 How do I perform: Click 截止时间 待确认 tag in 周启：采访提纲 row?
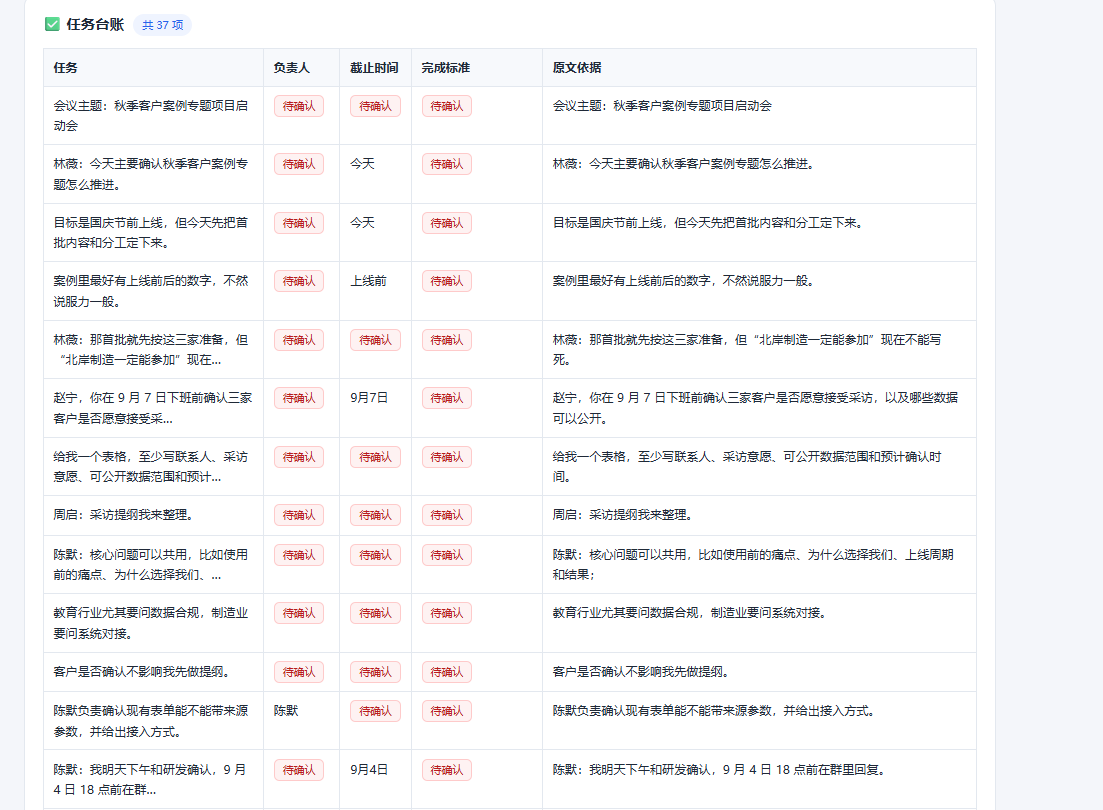[x=375, y=515]
